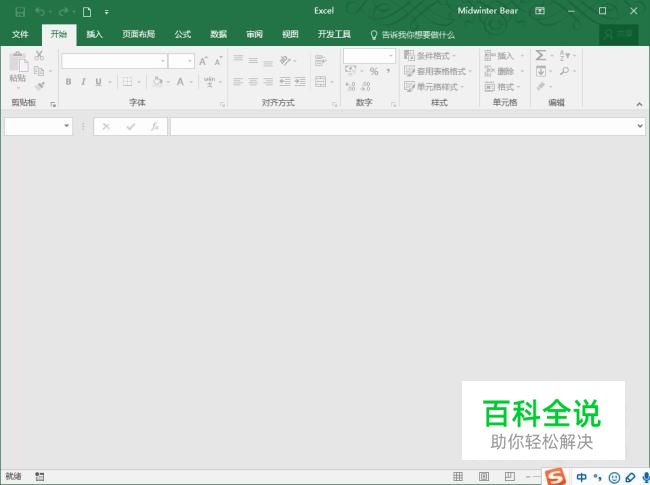Click the Decrease Decimal icon
The height and width of the screenshot is (485, 650).
click(366, 86)
